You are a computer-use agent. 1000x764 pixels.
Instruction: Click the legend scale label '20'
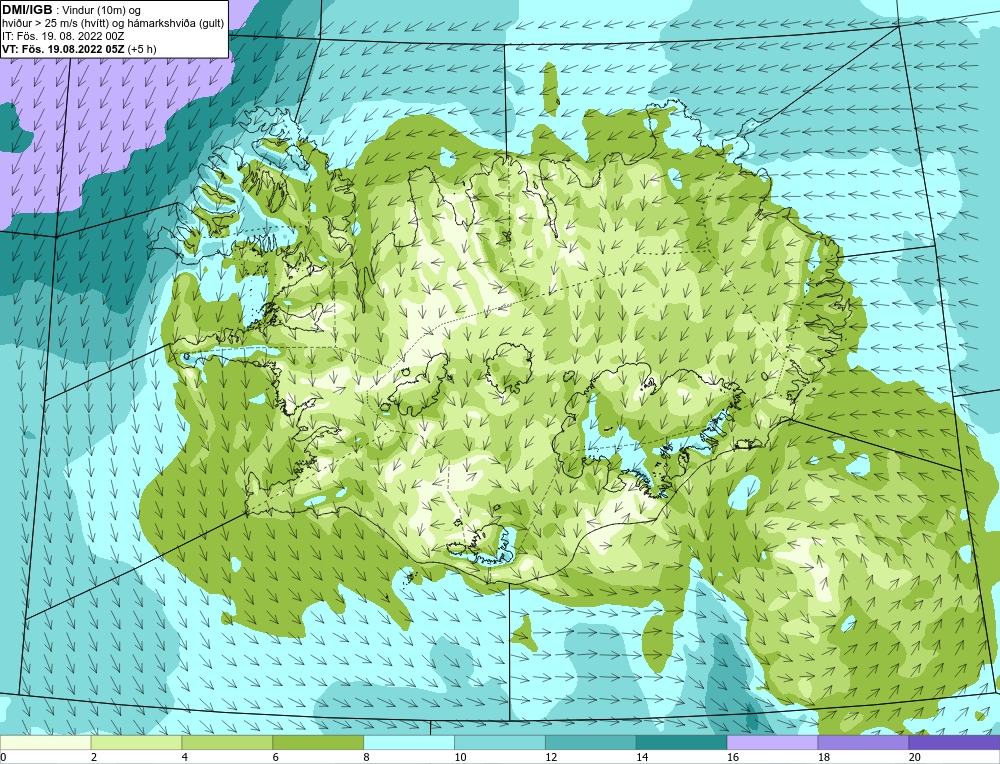(x=914, y=757)
